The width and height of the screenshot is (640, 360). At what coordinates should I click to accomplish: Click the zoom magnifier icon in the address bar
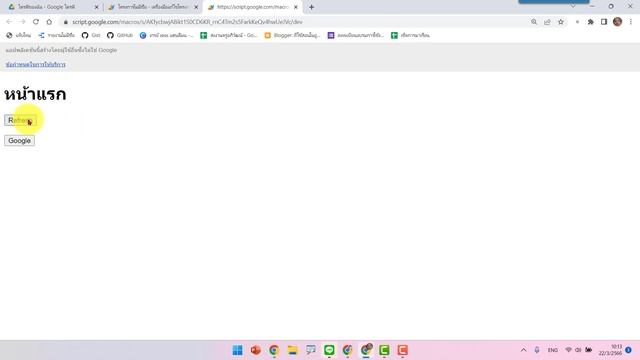(x=534, y=22)
